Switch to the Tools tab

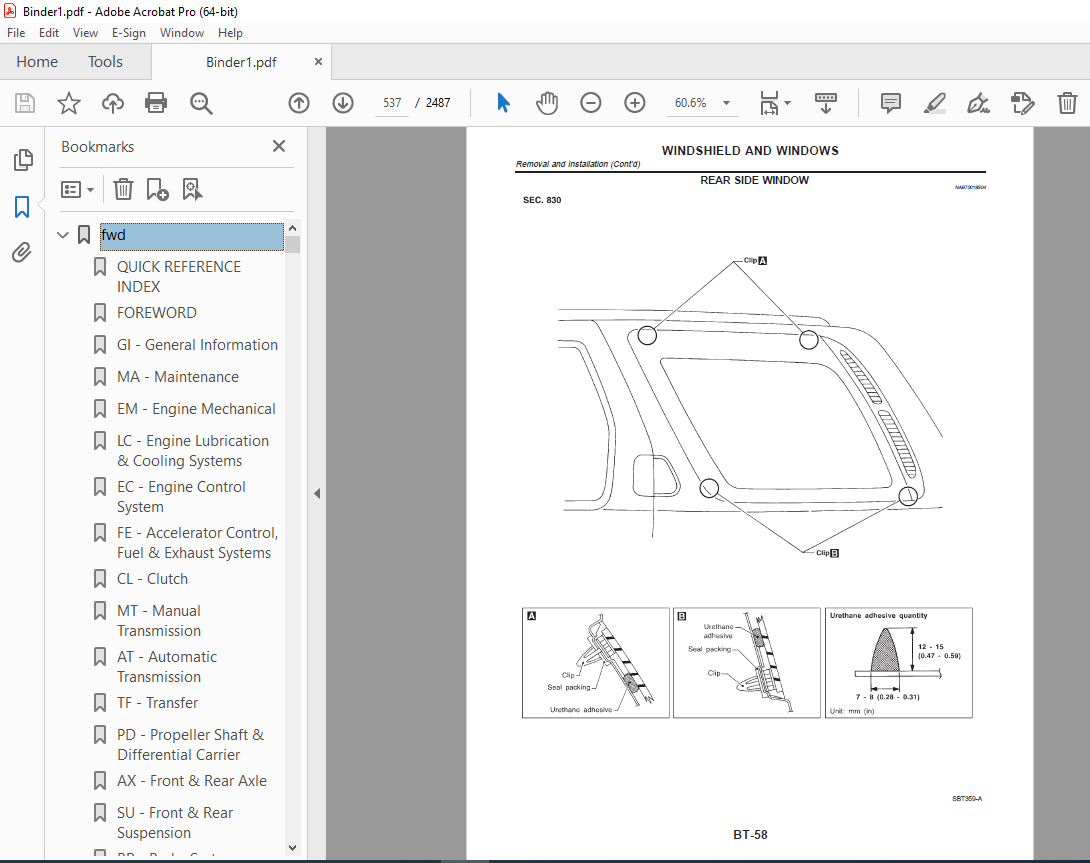coord(105,62)
